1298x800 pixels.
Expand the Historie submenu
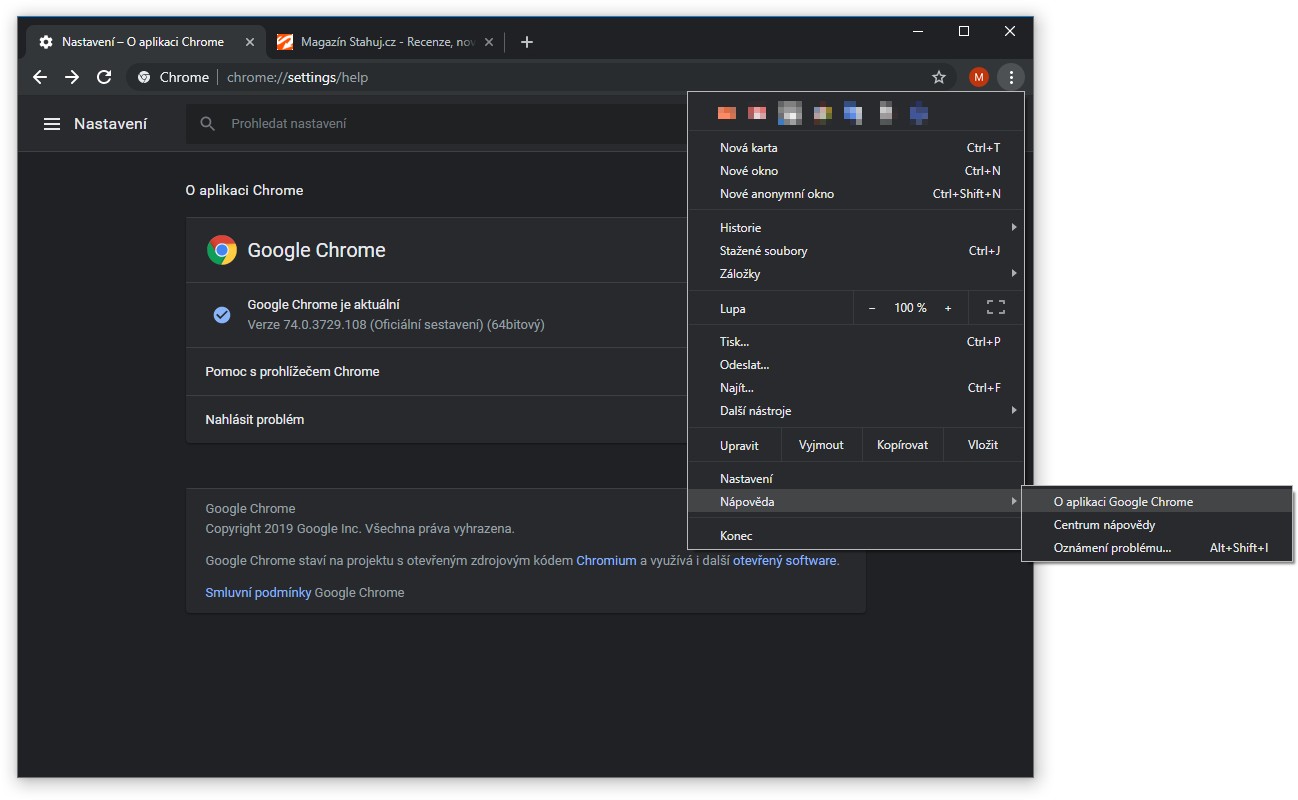pos(856,228)
